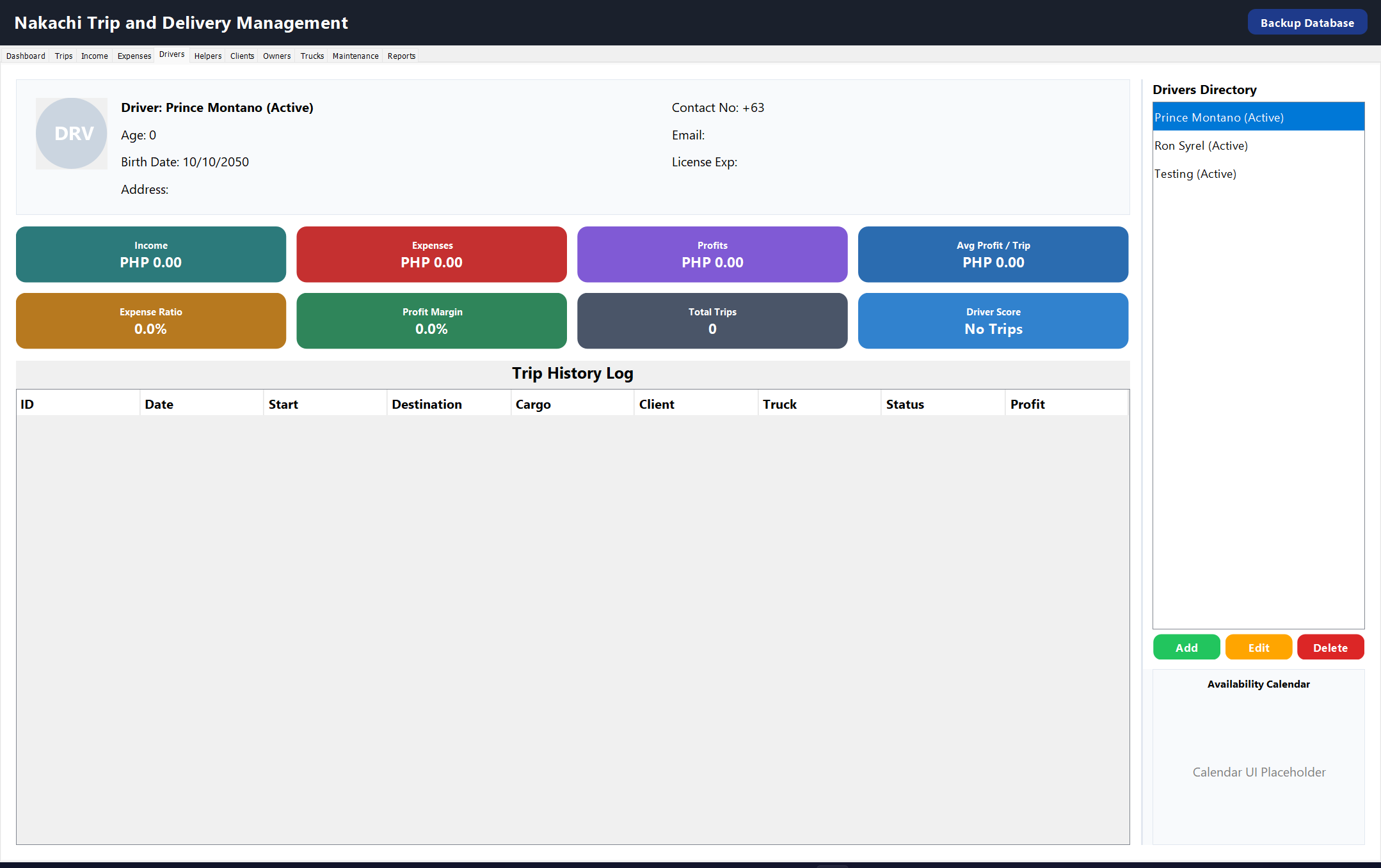Click the Income PHP 0.00 card

click(x=151, y=255)
